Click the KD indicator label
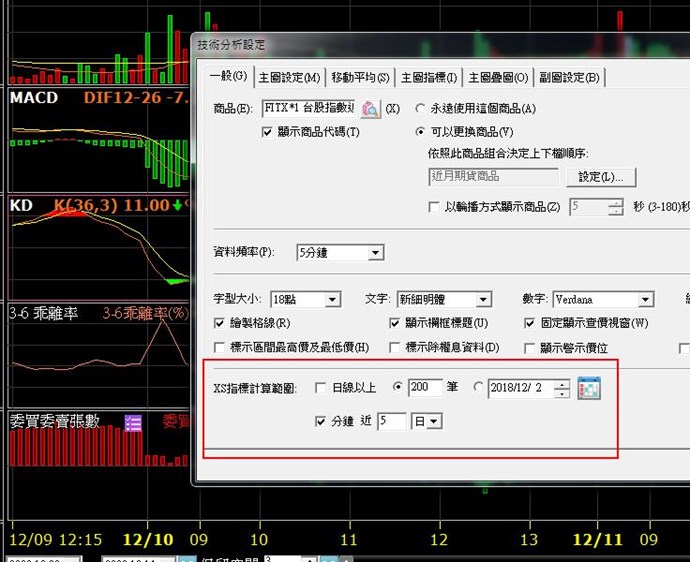The image size is (690, 562). tap(21, 204)
